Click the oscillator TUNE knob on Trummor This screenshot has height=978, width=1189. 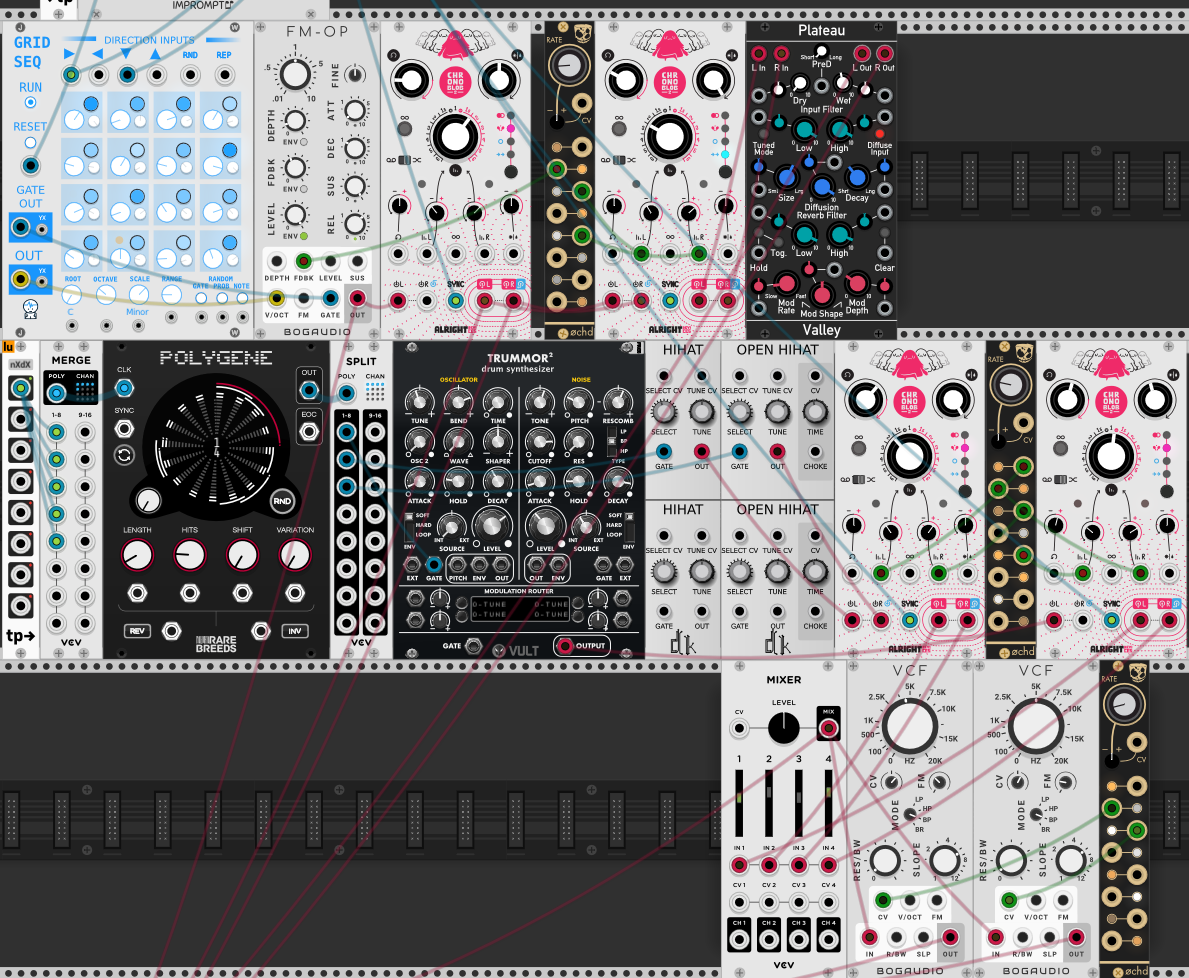coord(419,401)
